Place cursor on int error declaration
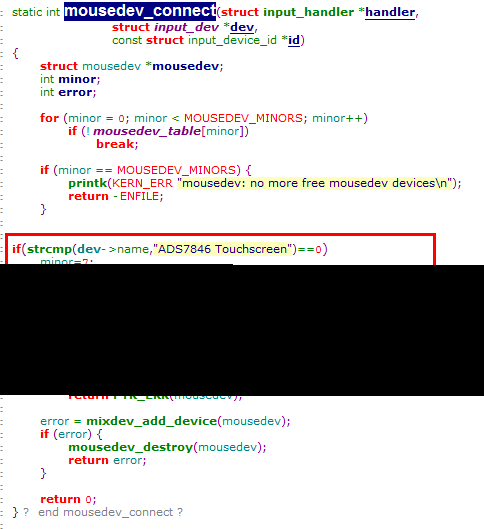Screen dimensions: 484x529 pyautogui.click(x=68, y=92)
